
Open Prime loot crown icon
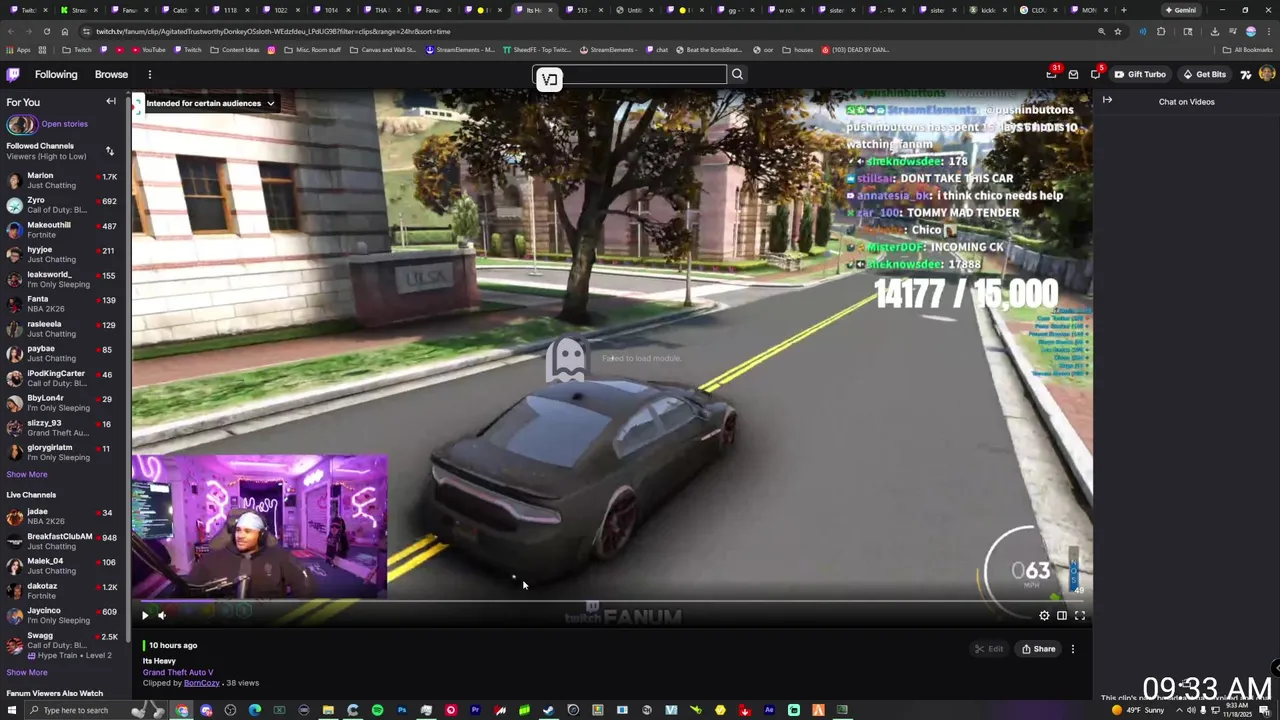tap(1051, 74)
